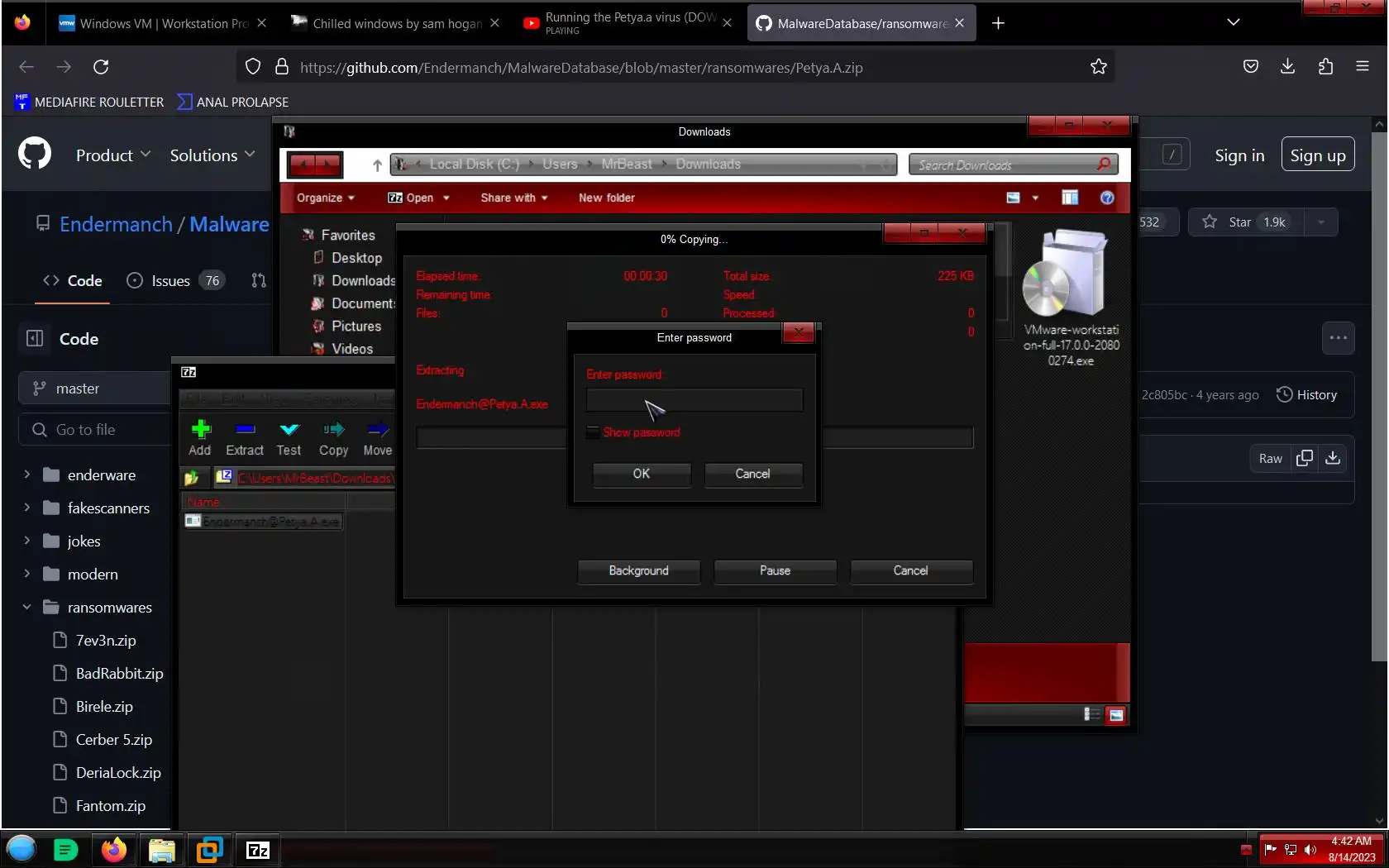1389x868 pixels.
Task: Click the GitHub logo home icon
Action: [x=35, y=155]
